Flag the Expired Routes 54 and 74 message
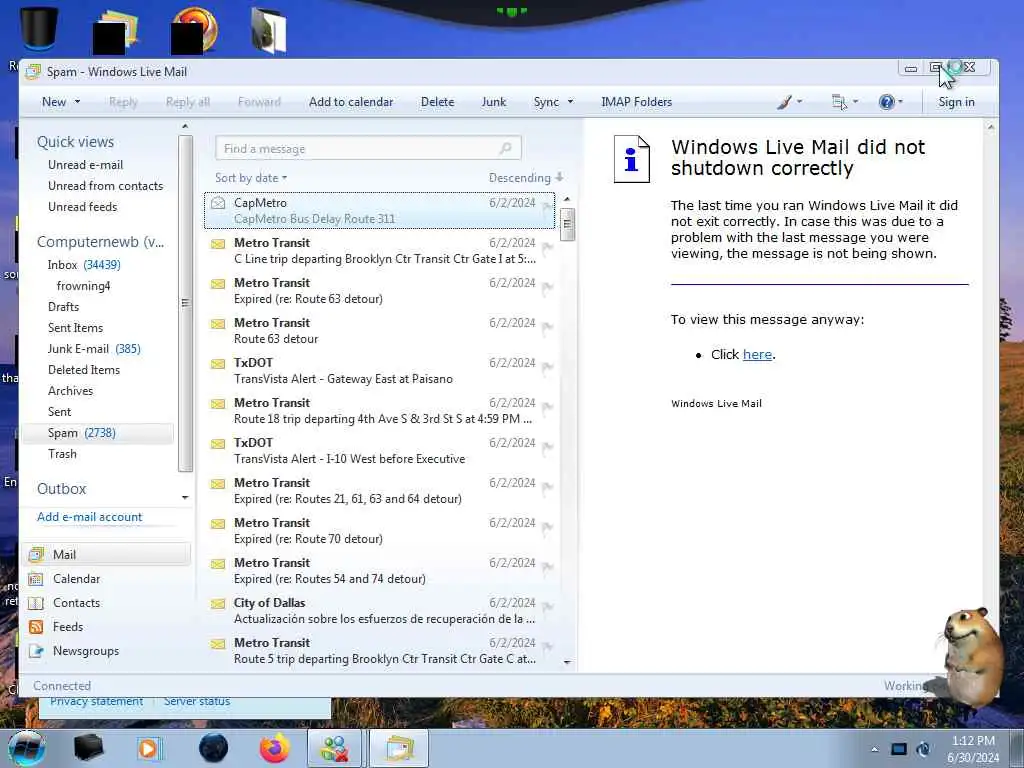1024x768 pixels. [547, 568]
